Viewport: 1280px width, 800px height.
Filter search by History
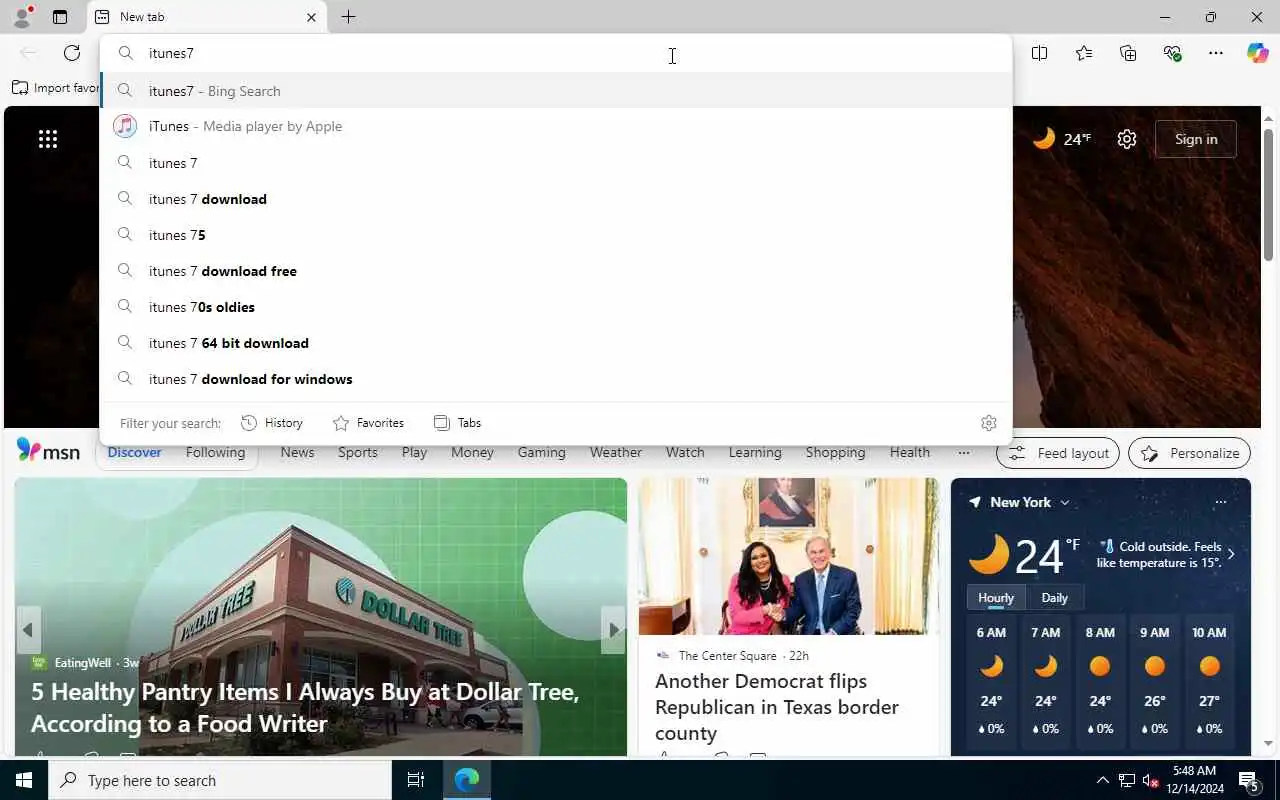(272, 423)
